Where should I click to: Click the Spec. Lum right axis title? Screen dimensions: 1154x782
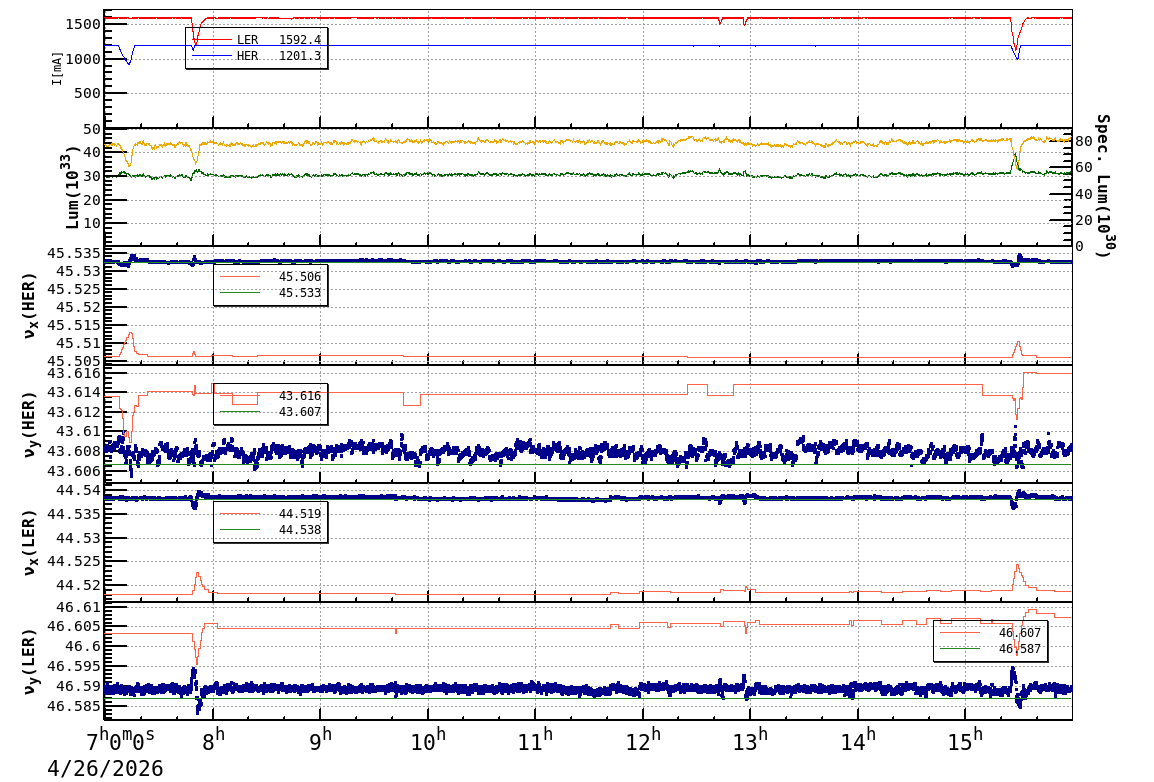pyautogui.click(x=1102, y=185)
